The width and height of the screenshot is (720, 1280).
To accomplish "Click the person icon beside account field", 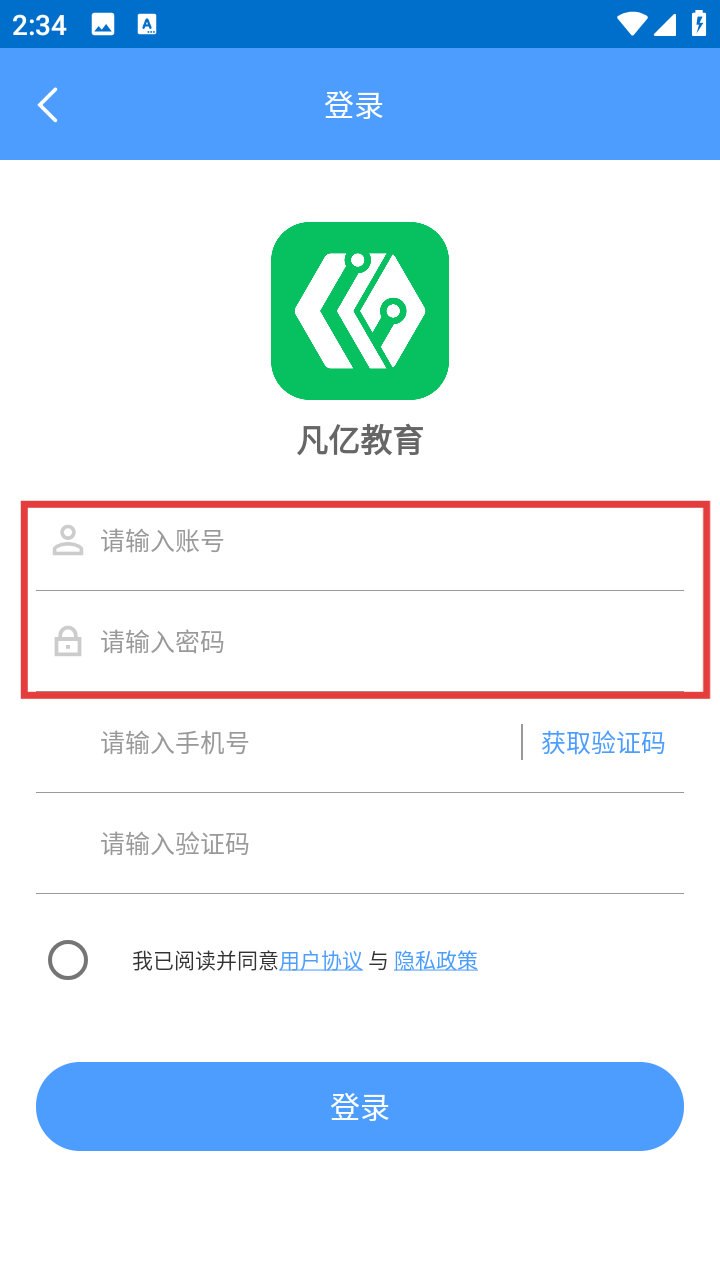I will (x=67, y=541).
